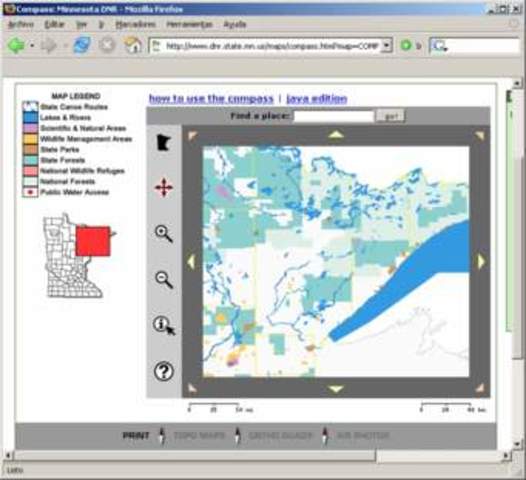The width and height of the screenshot is (526, 480).
Task: Select the identify info pointer tool
Action: pyautogui.click(x=164, y=325)
